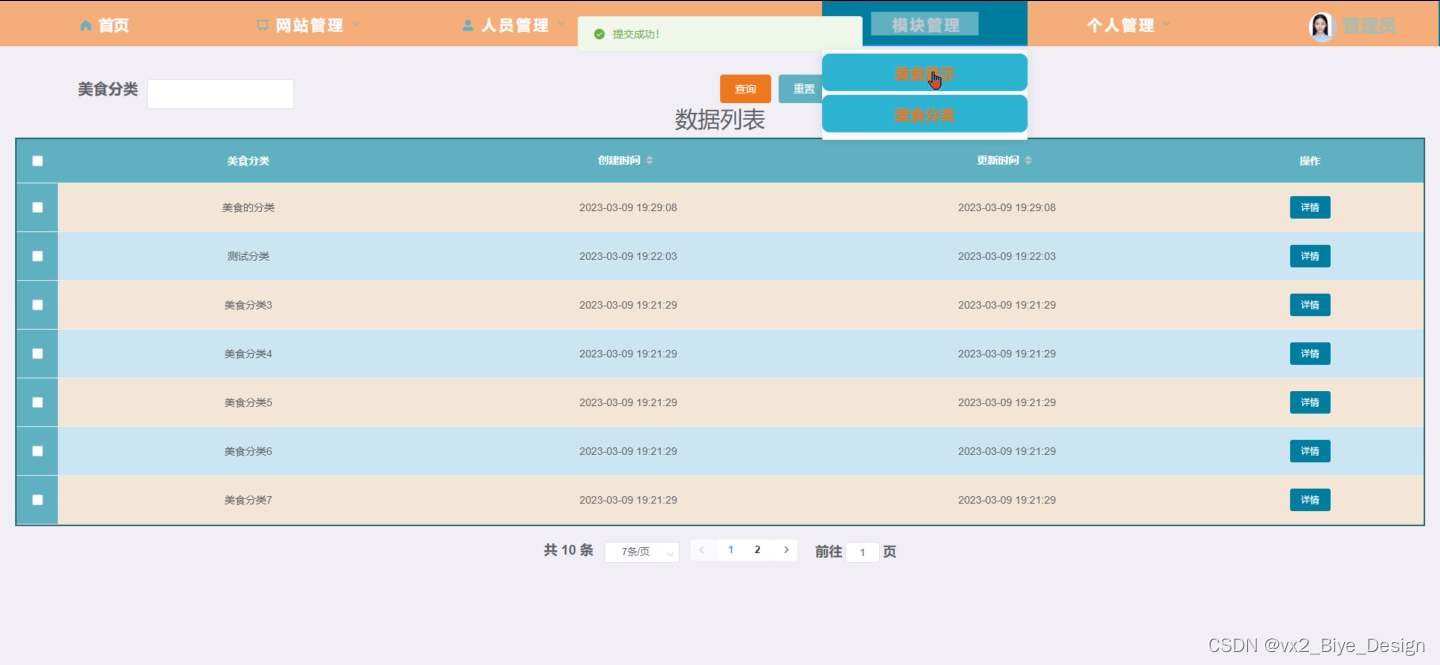Image resolution: width=1440 pixels, height=665 pixels.
Task: Click the 更新时间 column header text
Action: point(998,161)
